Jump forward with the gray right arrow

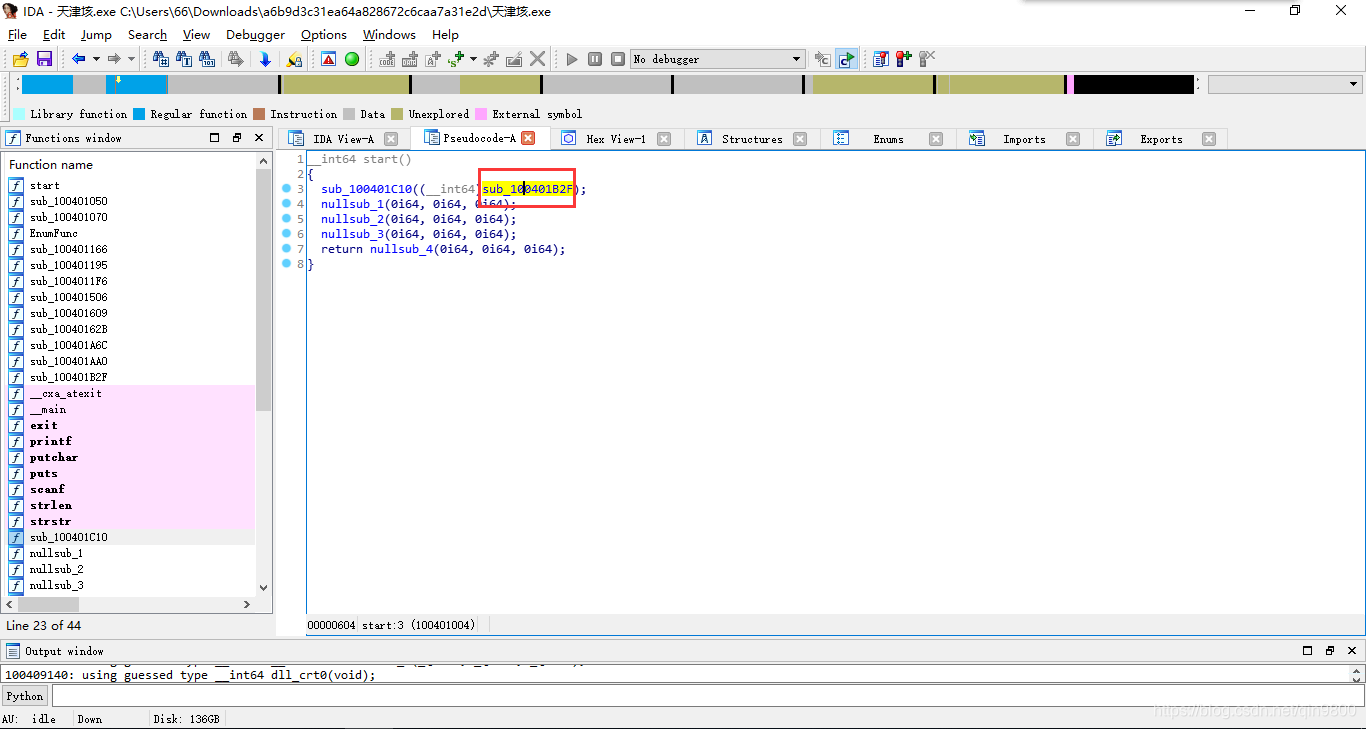[x=114, y=59]
